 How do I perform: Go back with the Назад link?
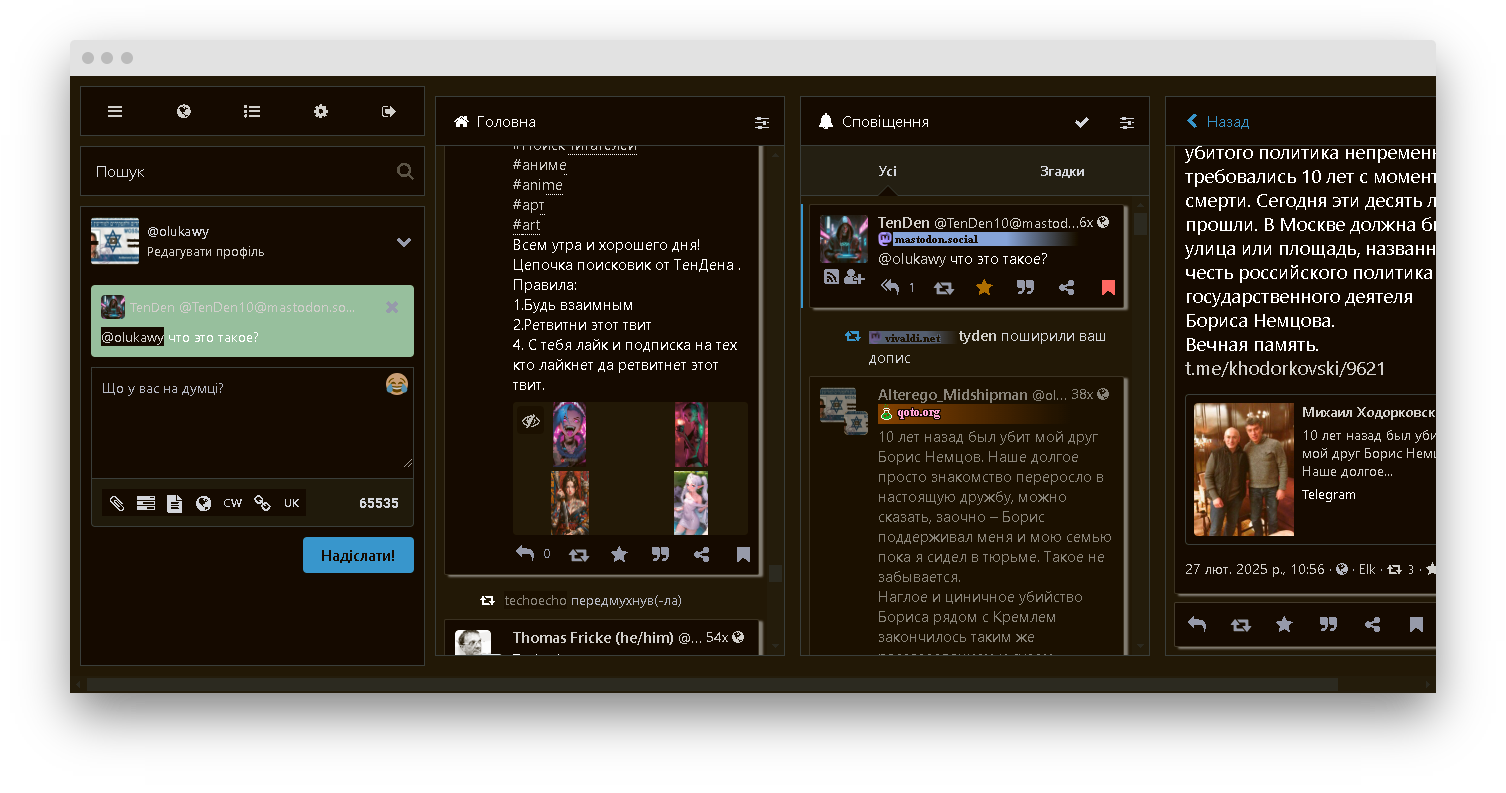pos(1218,121)
